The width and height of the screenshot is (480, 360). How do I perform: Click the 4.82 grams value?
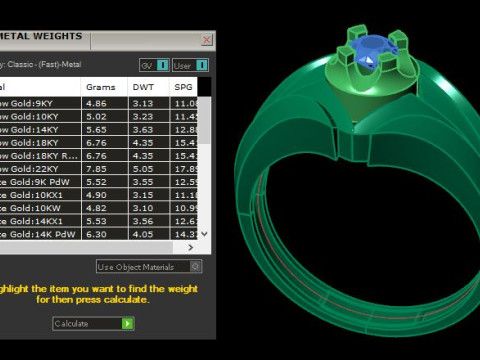point(96,208)
